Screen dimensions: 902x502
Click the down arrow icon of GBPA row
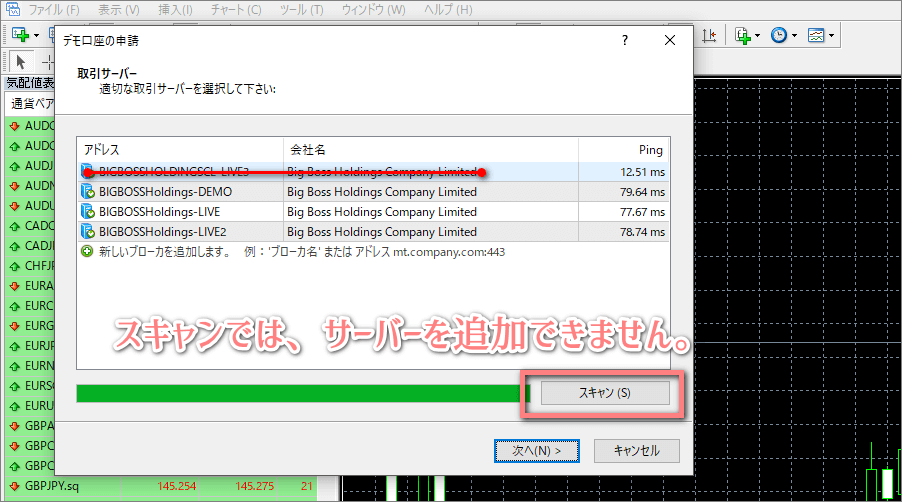[x=15, y=426]
